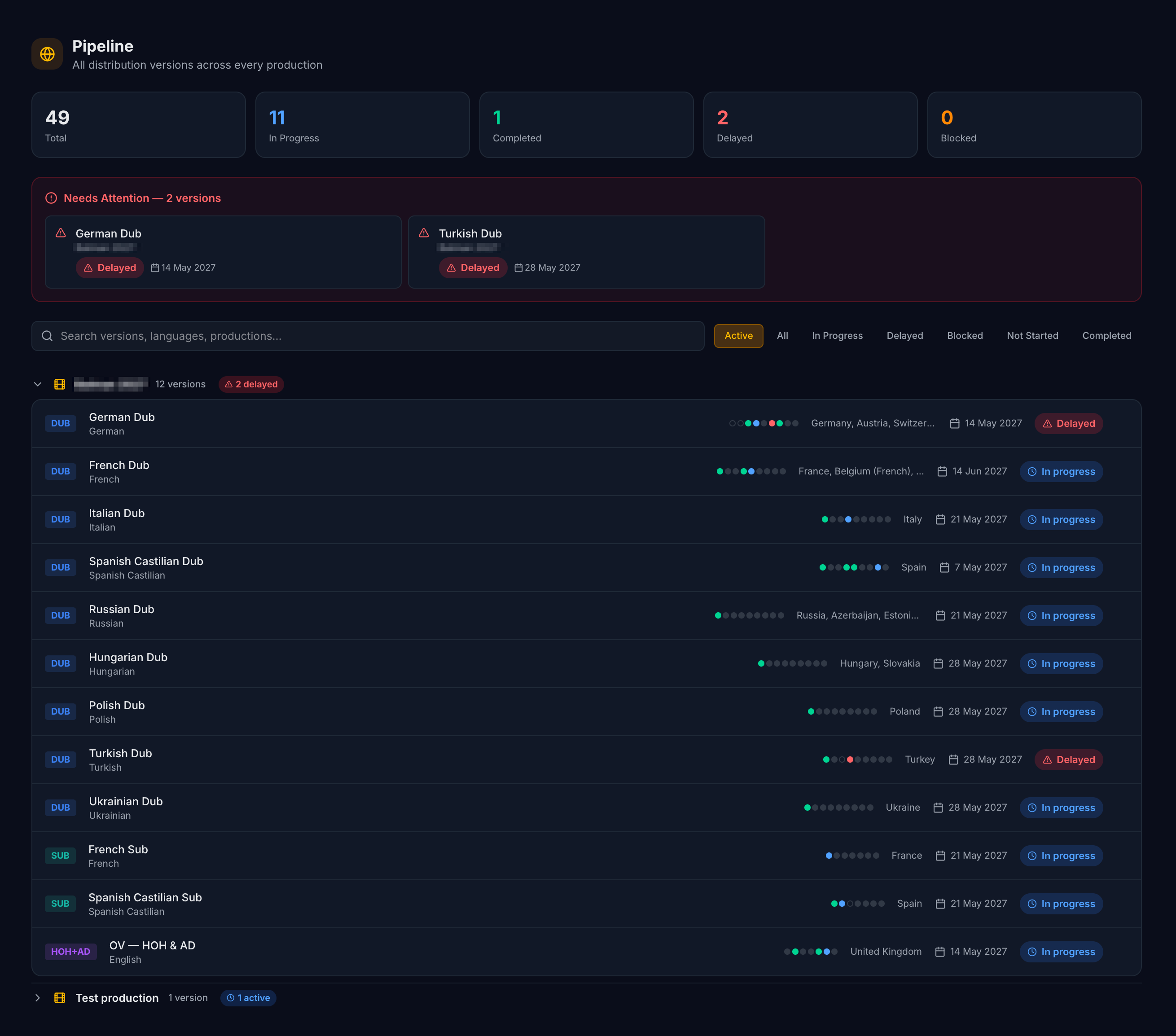The image size is (1176, 1036).
Task: Click the film icon beside Test production
Action: (60, 998)
